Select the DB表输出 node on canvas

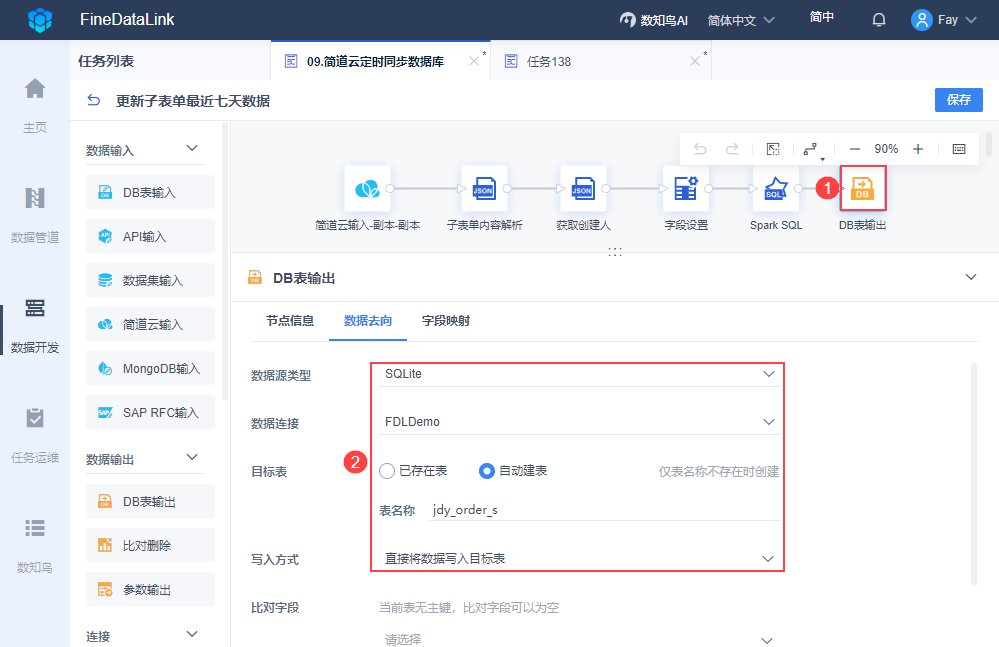point(863,188)
